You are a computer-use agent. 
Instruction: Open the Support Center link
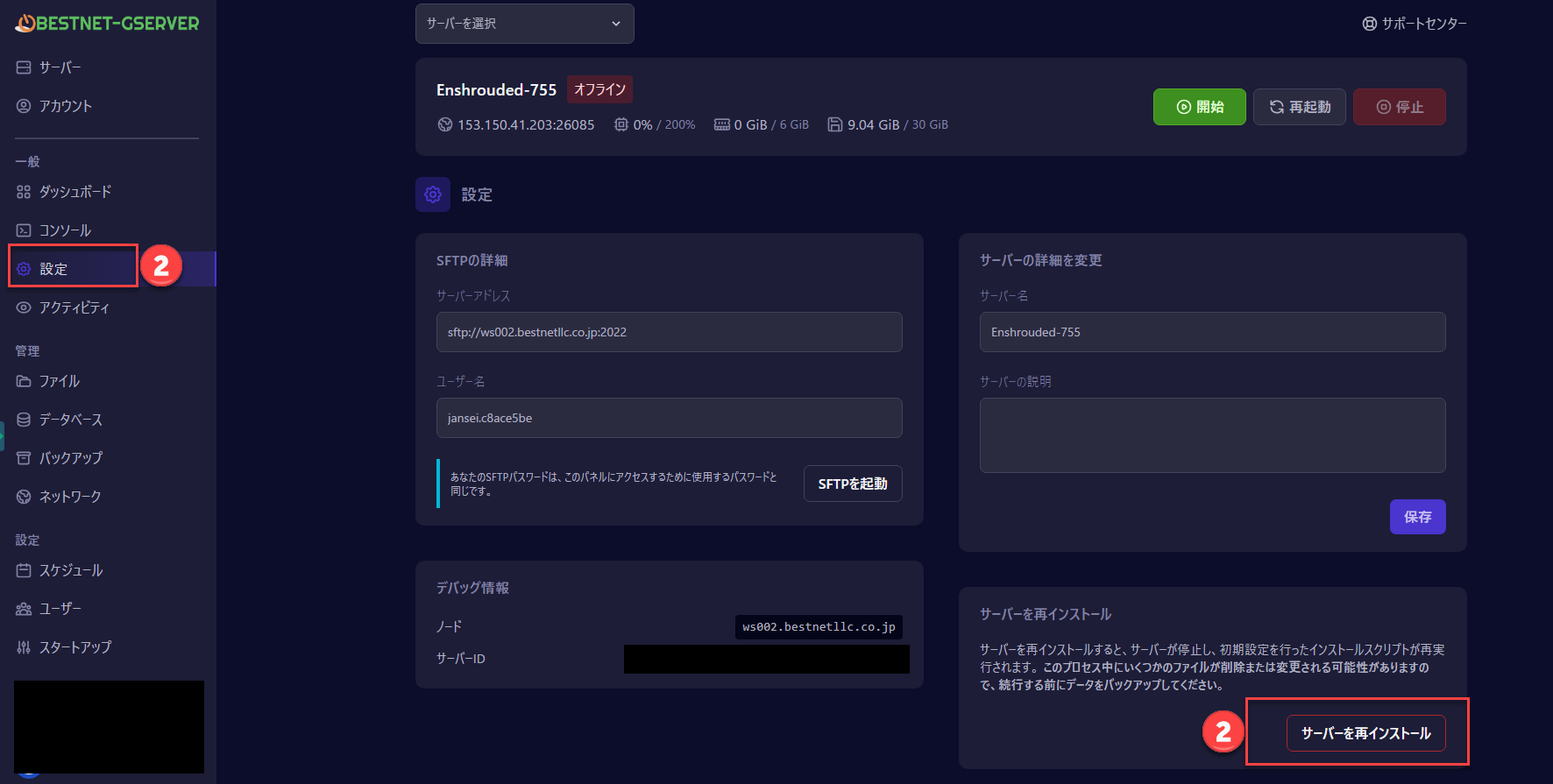[1415, 24]
